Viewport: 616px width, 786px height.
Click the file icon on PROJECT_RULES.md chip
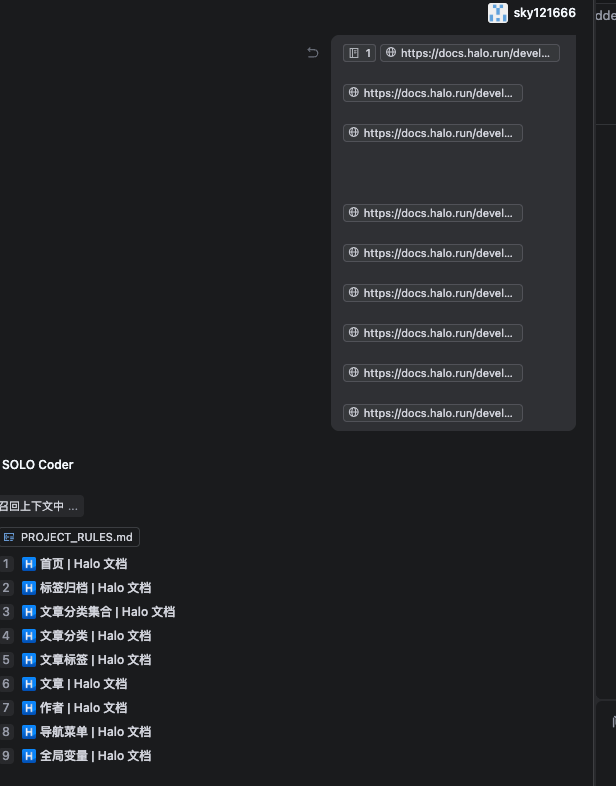click(x=9, y=537)
